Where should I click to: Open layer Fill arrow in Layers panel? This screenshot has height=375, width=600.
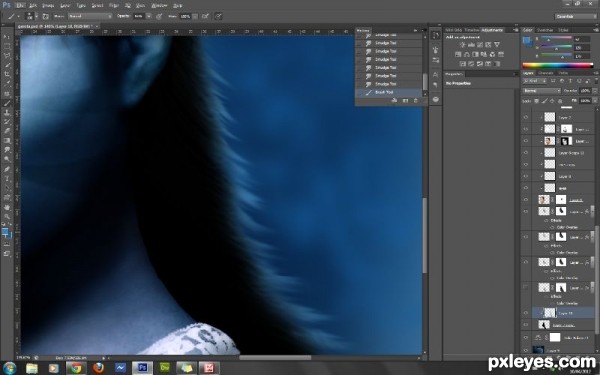coord(595,101)
